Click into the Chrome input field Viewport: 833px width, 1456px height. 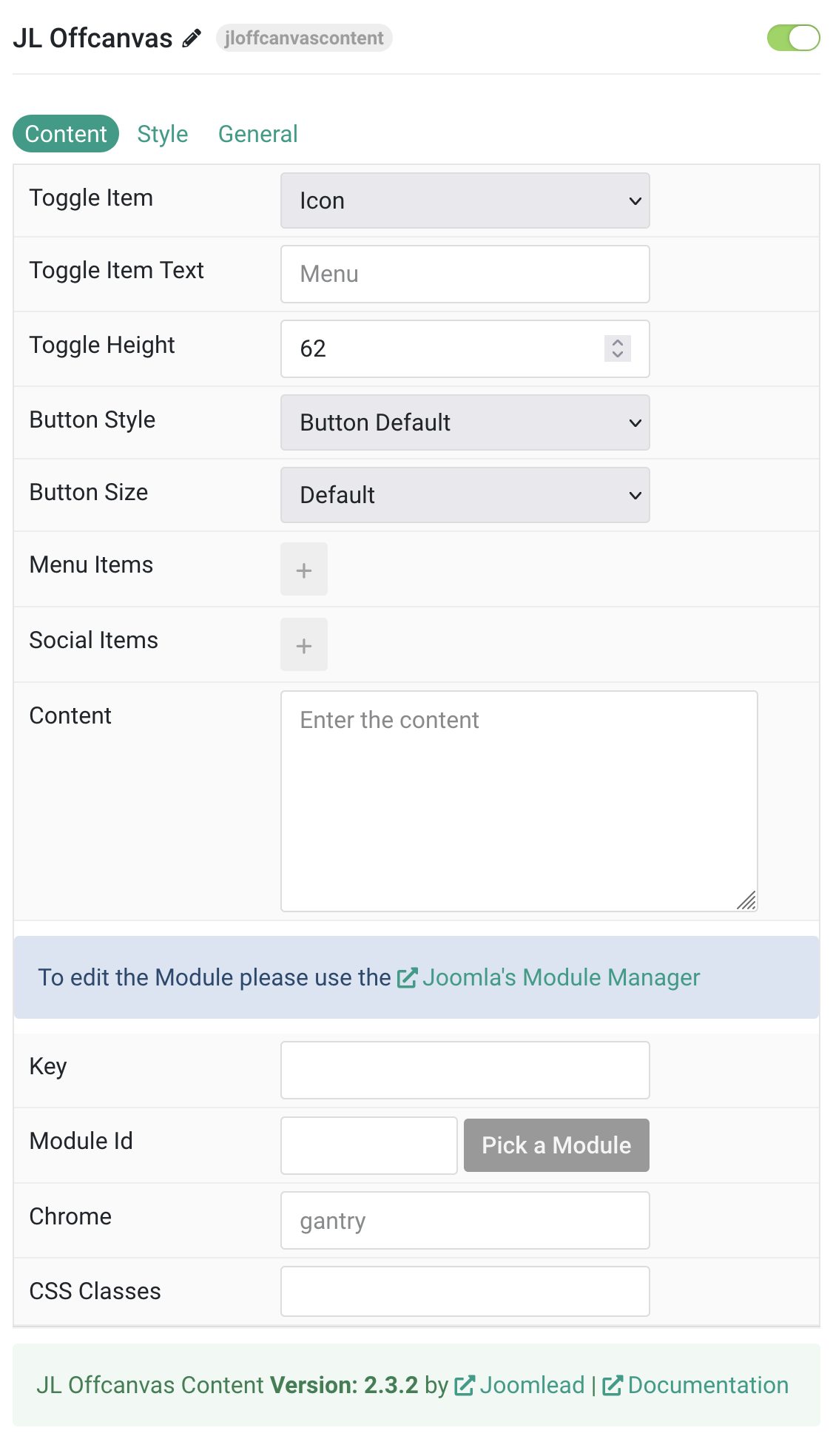(465, 1221)
